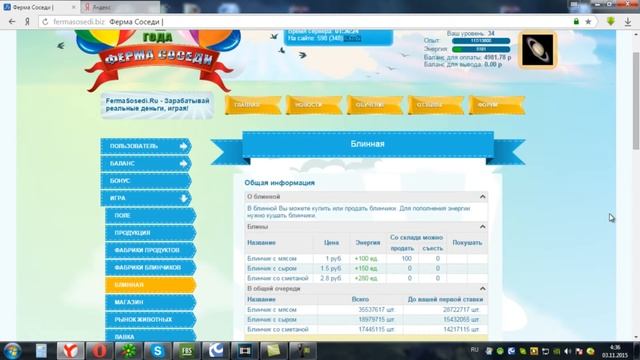Expand the БАЛАНС sidebar section
Image resolution: width=640 pixels, height=360 pixels.
(x=146, y=164)
